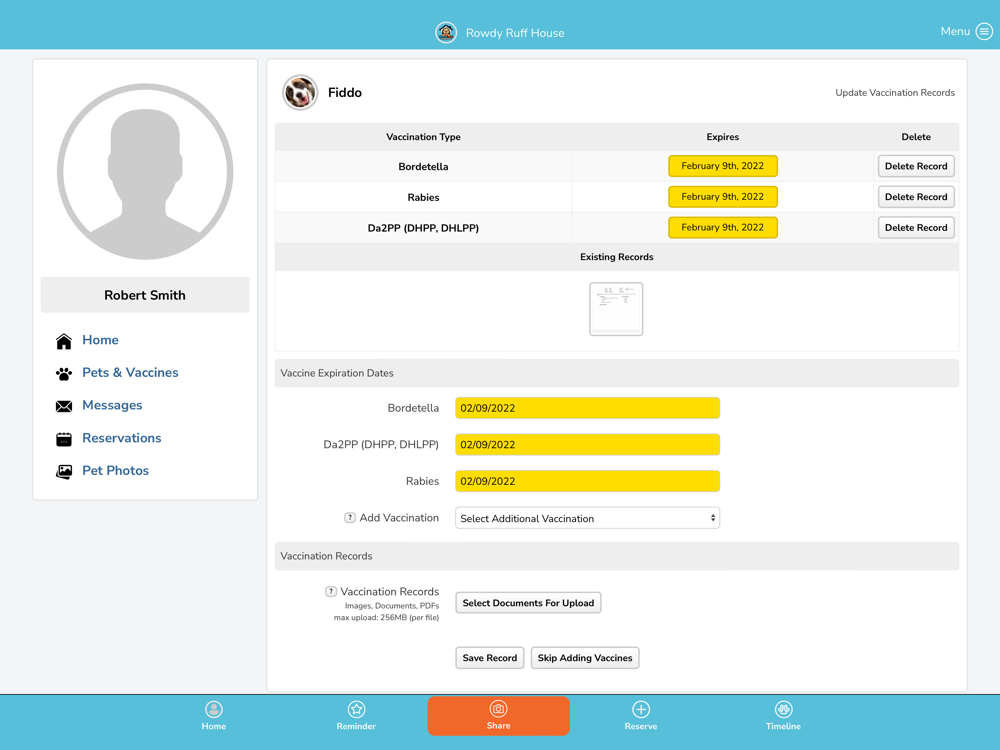Click the Bordetella cell in table
Screen dimensions: 1000x750
pyautogui.click(x=423, y=166)
